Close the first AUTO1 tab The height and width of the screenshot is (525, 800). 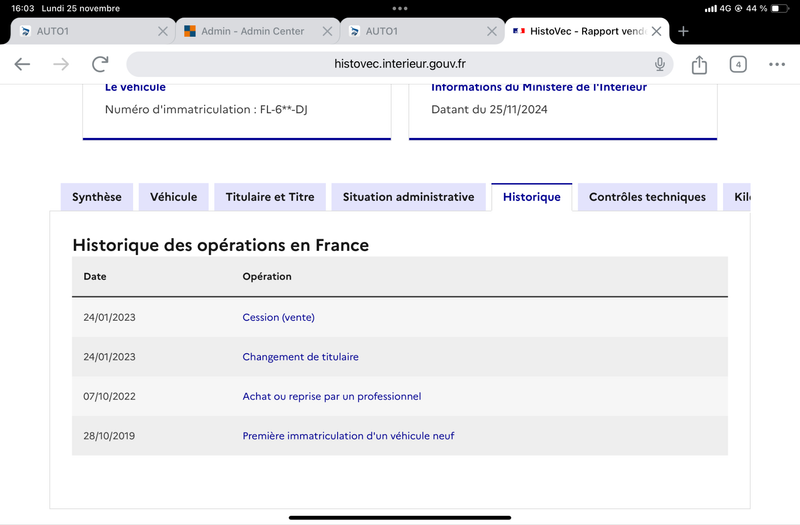click(x=163, y=31)
